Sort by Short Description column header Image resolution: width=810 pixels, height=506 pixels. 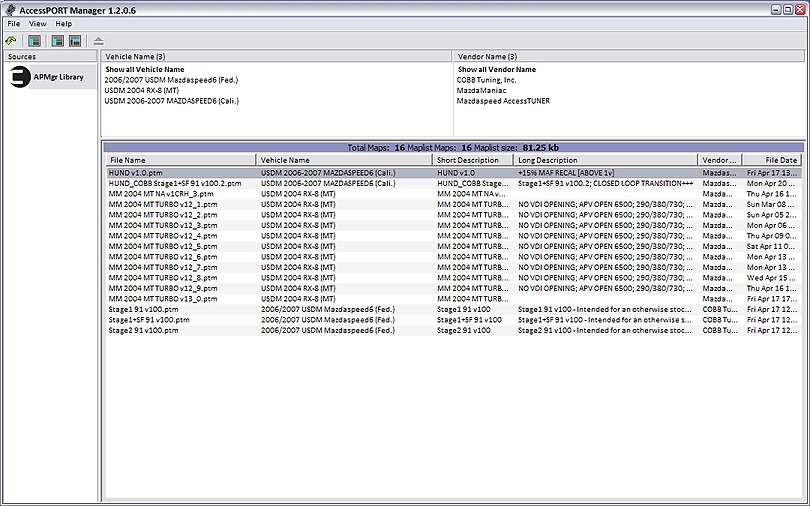pos(473,160)
